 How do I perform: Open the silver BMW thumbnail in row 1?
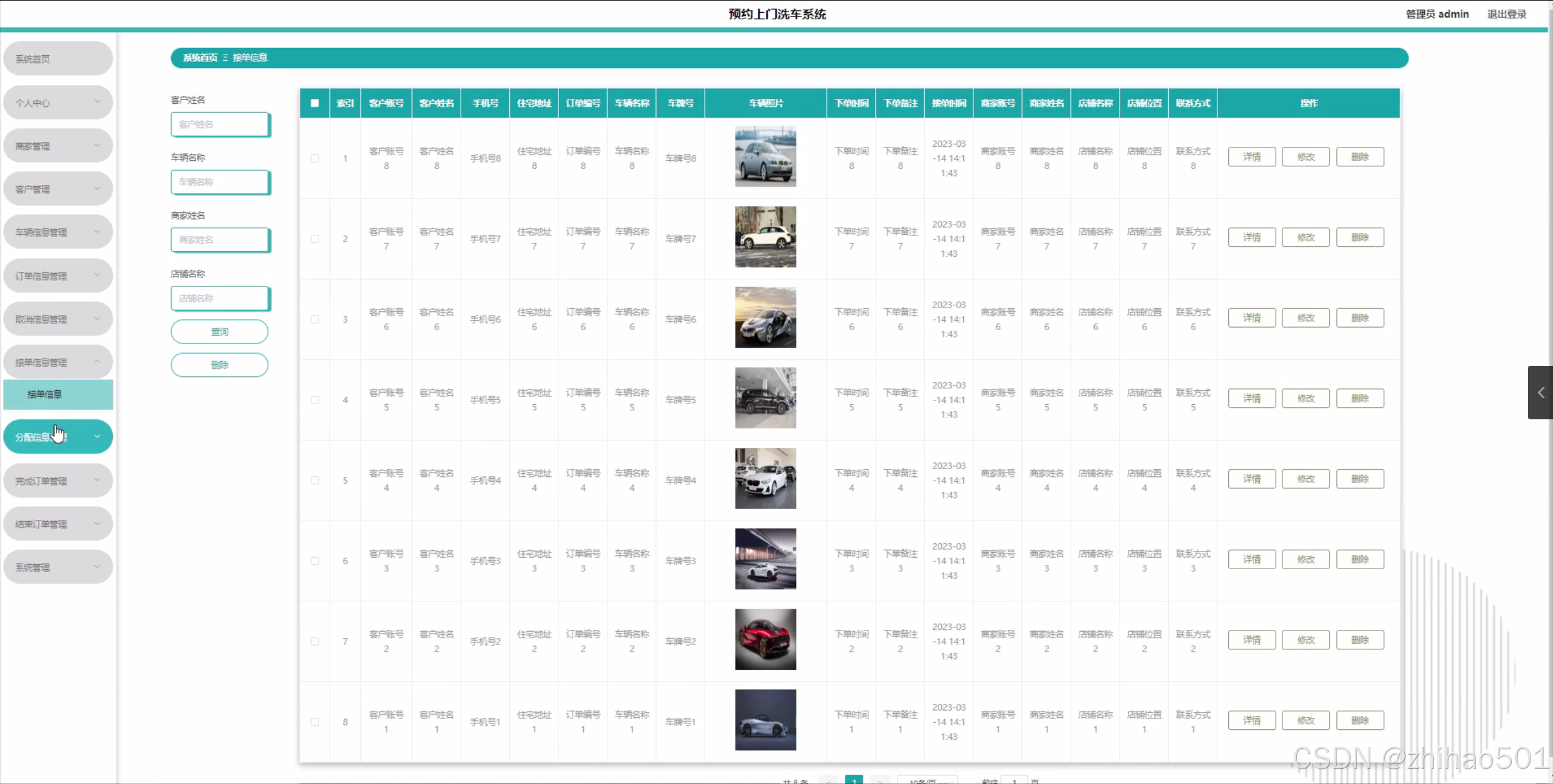(x=765, y=157)
